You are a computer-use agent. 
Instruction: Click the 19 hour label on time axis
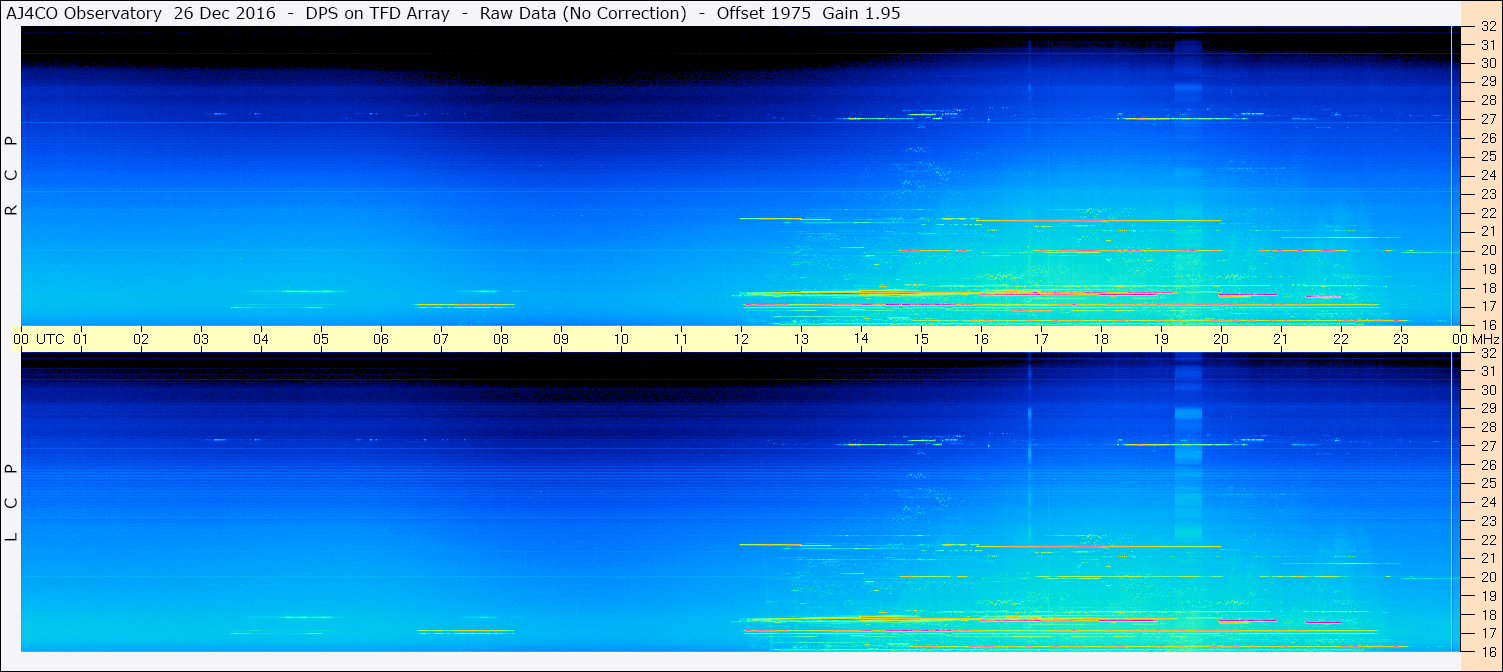1161,339
